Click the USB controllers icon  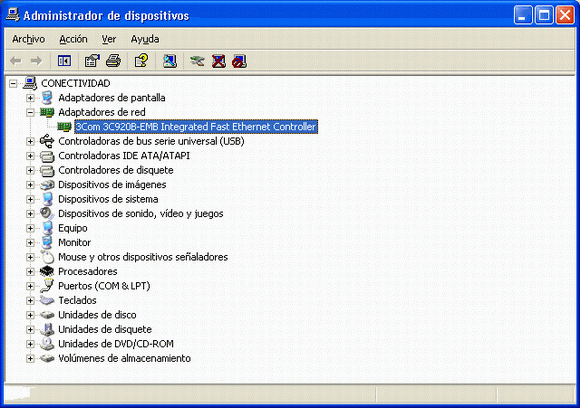[x=47, y=141]
